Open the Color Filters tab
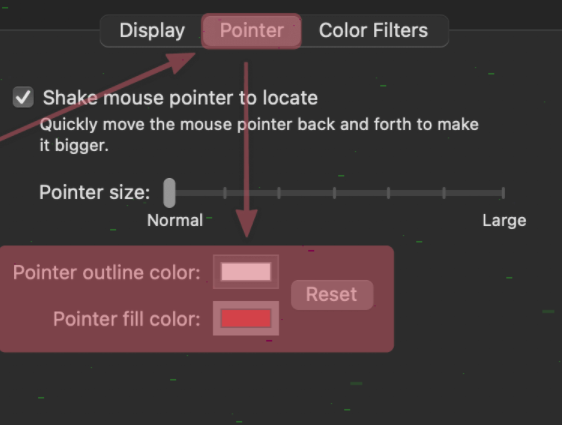Viewport: 562px width, 425px height. [x=373, y=30]
